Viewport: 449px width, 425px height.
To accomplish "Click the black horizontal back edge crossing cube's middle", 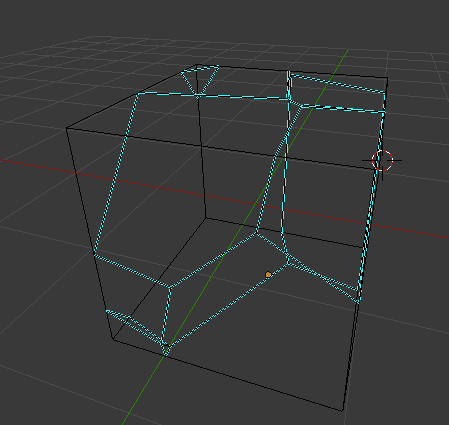I will tap(220, 148).
